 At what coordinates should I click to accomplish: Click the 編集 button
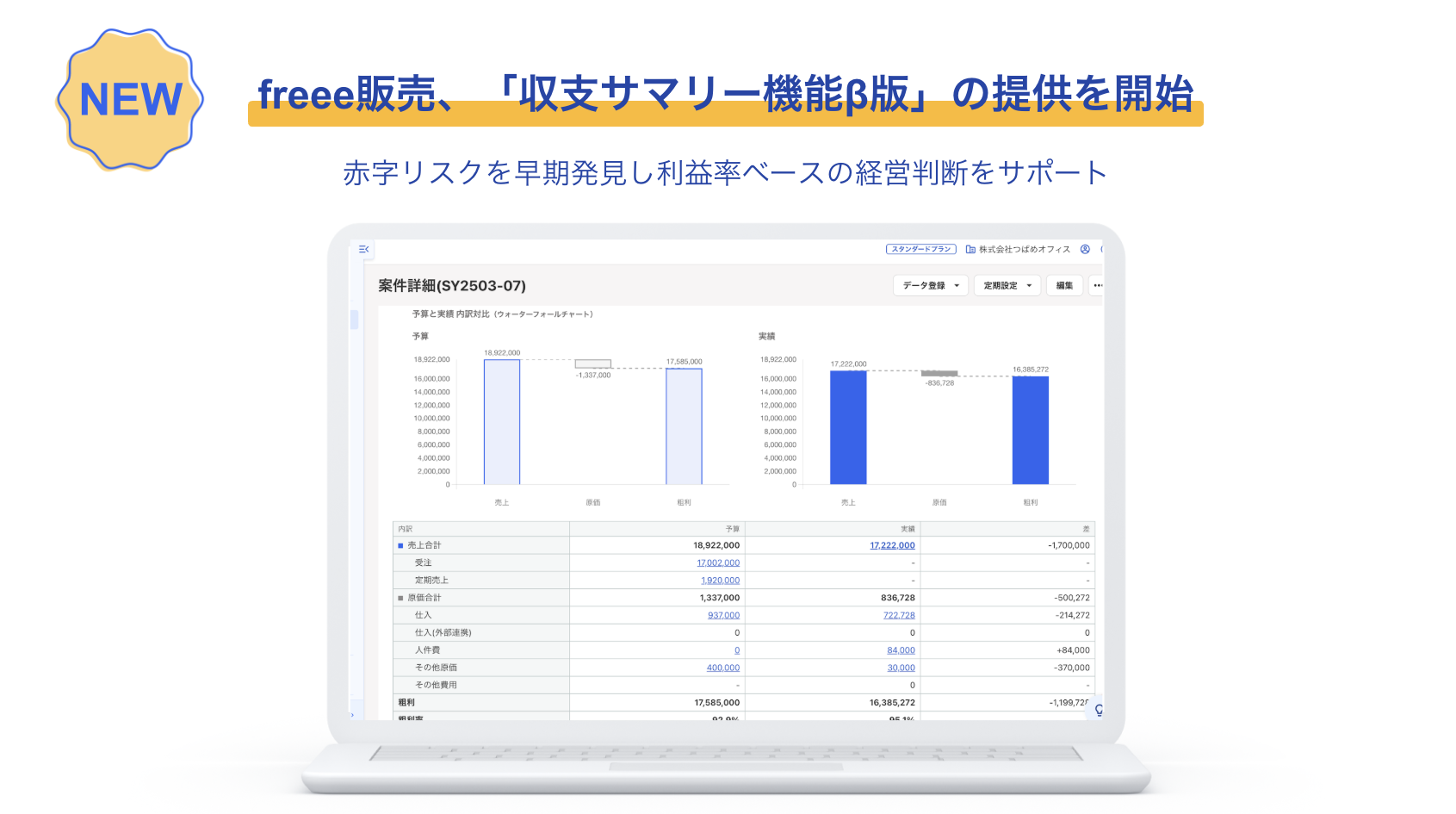(1064, 285)
